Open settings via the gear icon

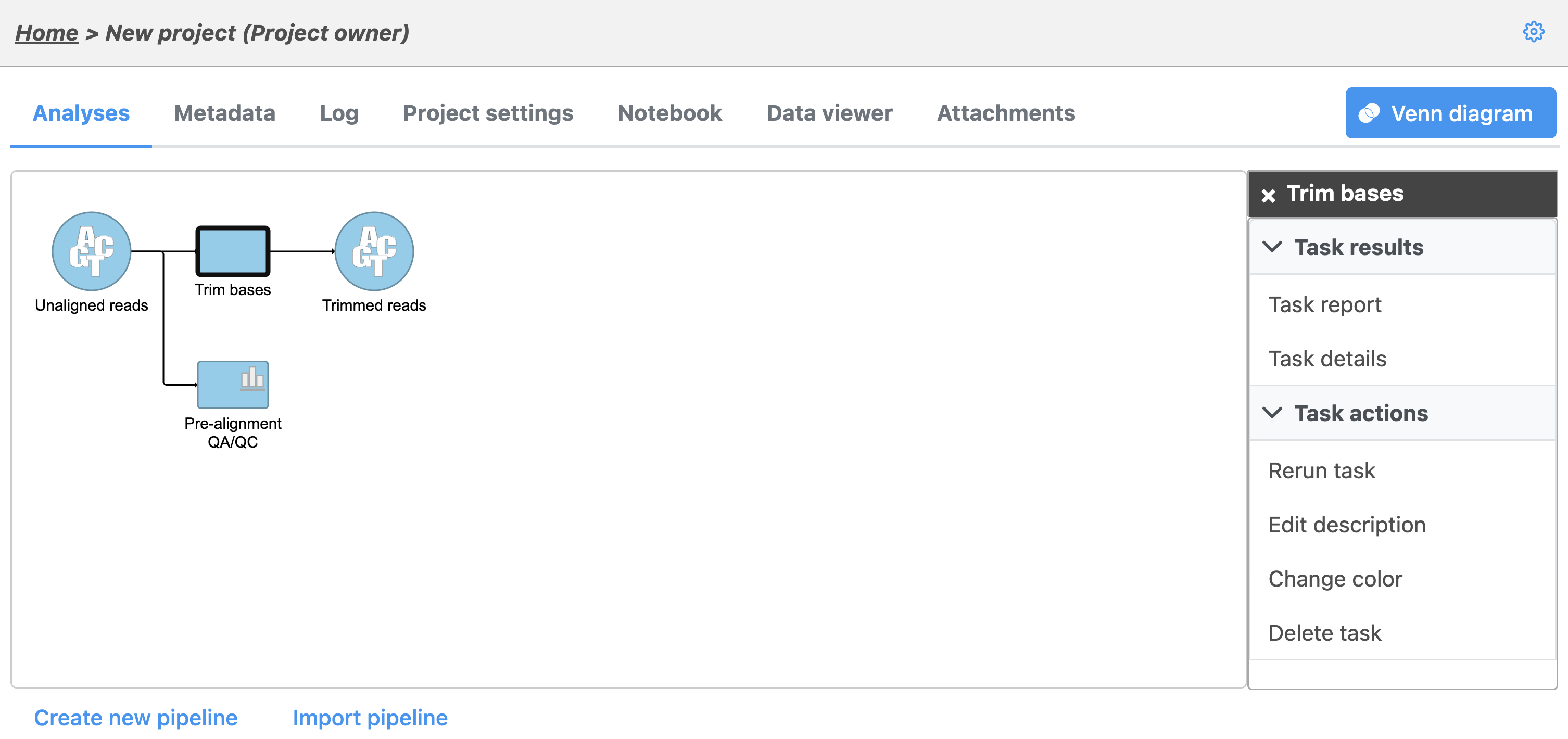1533,32
